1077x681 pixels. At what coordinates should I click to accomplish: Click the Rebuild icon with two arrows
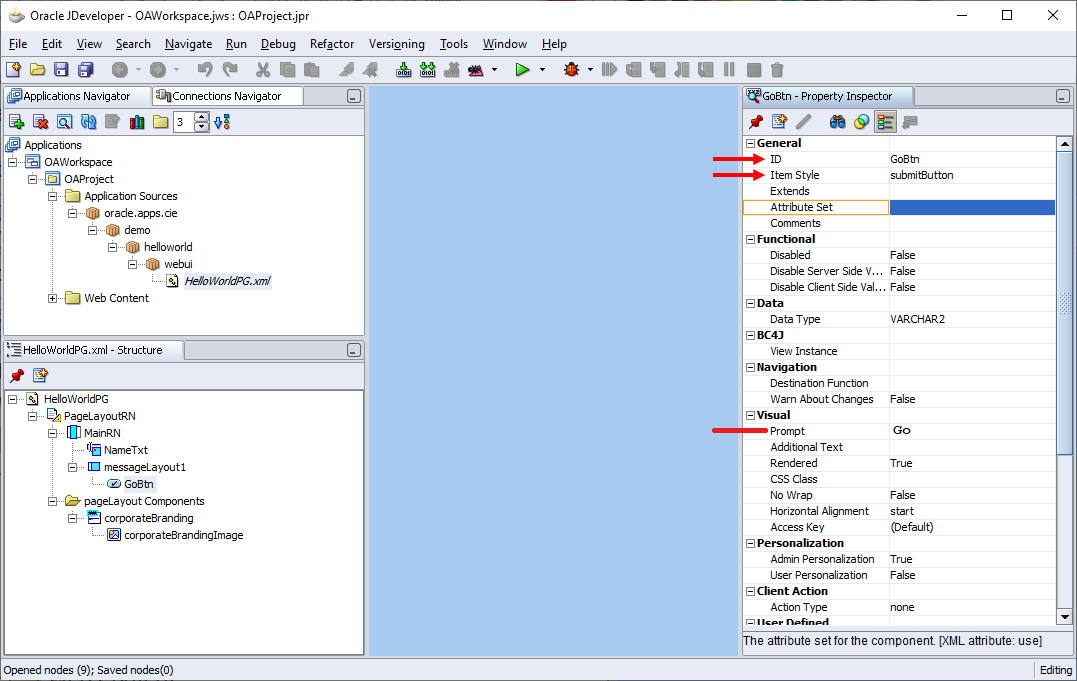coord(428,69)
